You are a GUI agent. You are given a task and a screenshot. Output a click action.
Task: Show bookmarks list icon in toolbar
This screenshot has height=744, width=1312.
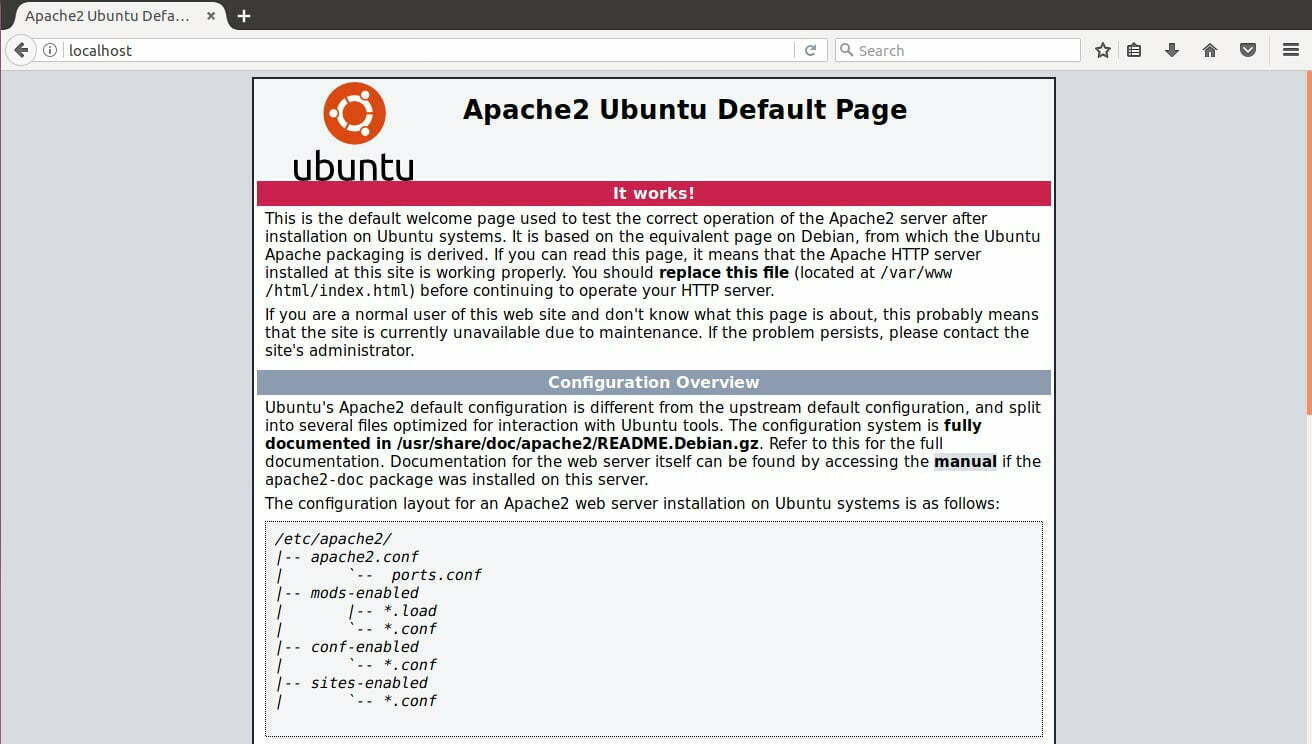1134,50
